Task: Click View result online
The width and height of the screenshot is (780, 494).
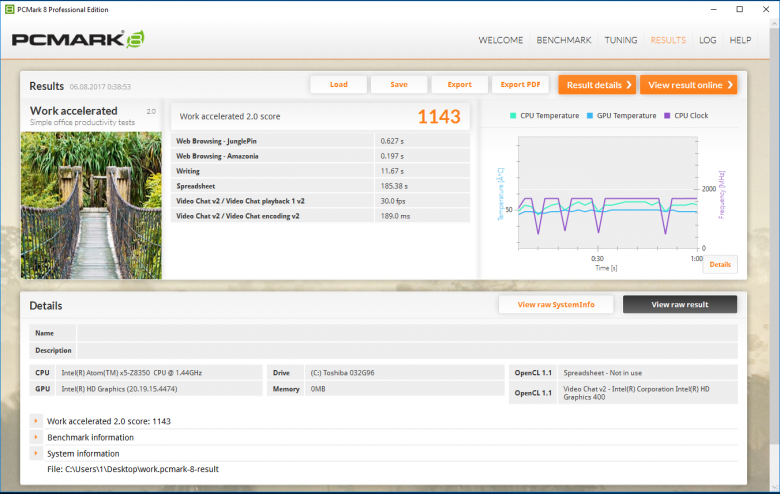Action: pyautogui.click(x=688, y=85)
